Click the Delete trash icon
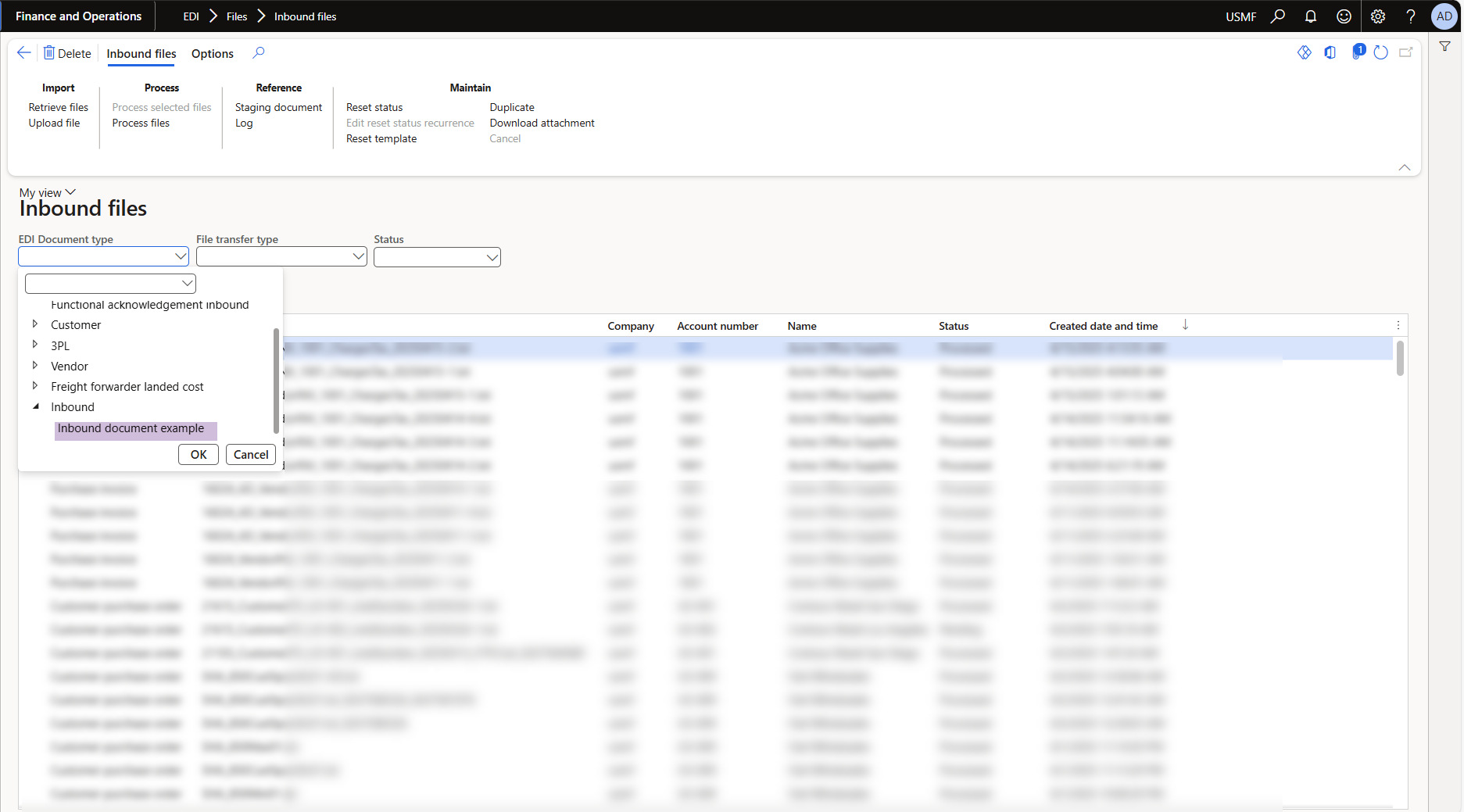The height and width of the screenshot is (812, 1464). 49,53
